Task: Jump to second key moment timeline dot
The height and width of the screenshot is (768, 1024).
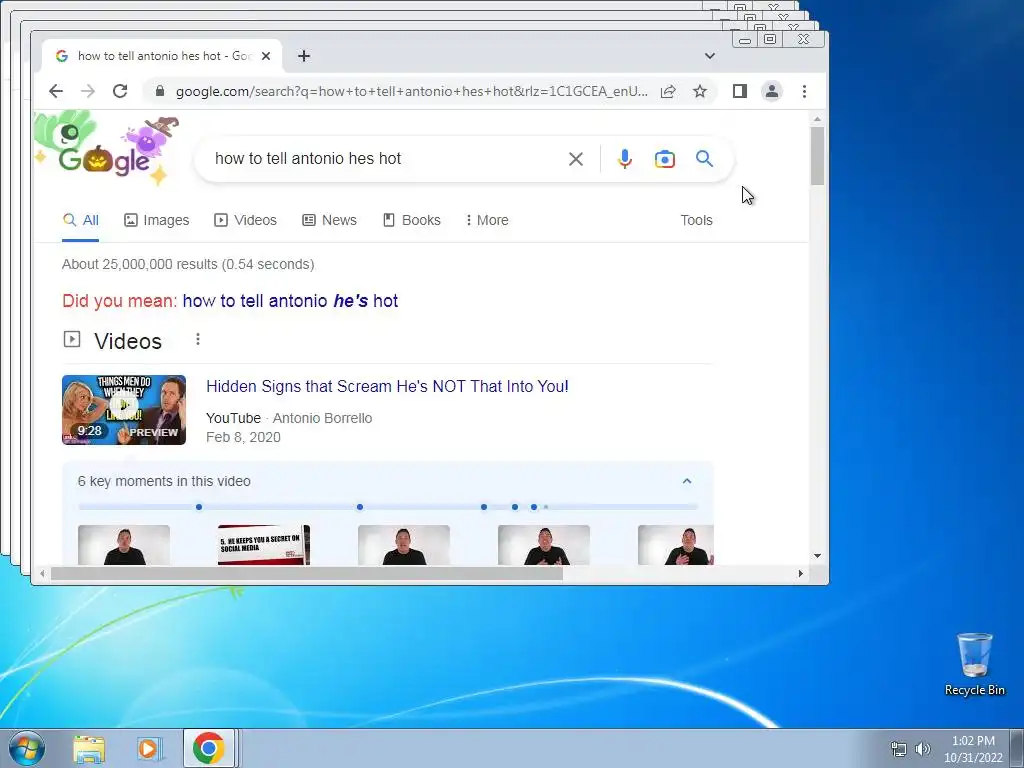Action: 360,507
